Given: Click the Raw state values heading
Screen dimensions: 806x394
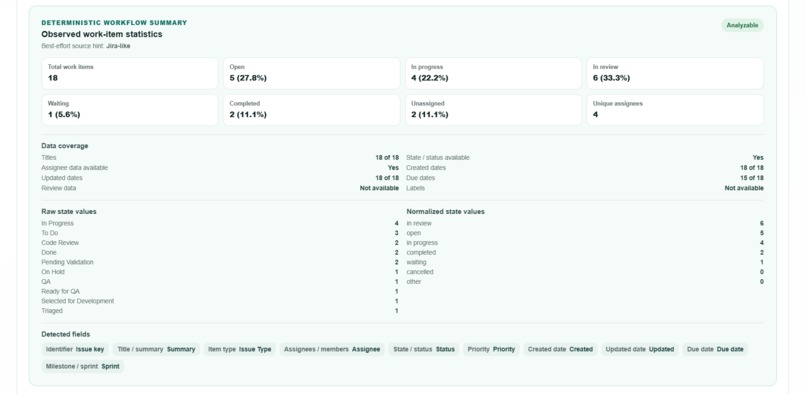Looking at the screenshot, I should [69, 211].
